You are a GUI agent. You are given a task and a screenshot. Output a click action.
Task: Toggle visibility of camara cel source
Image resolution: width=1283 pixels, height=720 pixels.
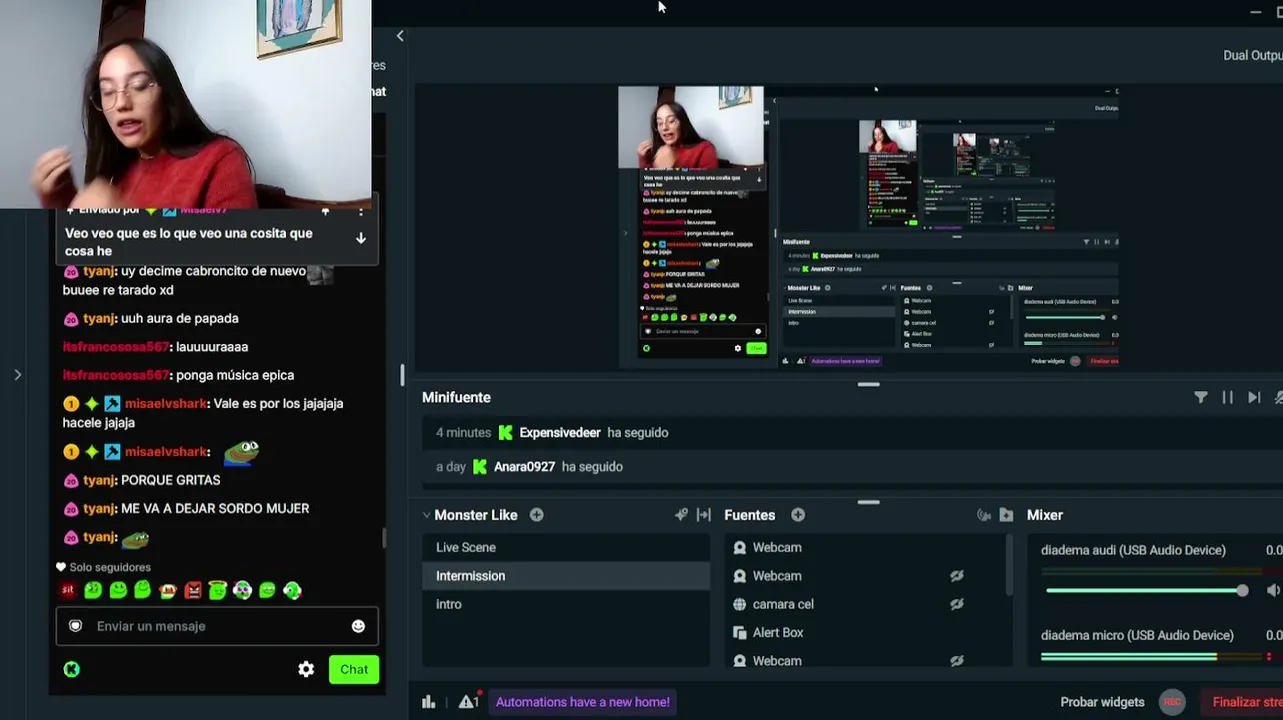pos(957,604)
